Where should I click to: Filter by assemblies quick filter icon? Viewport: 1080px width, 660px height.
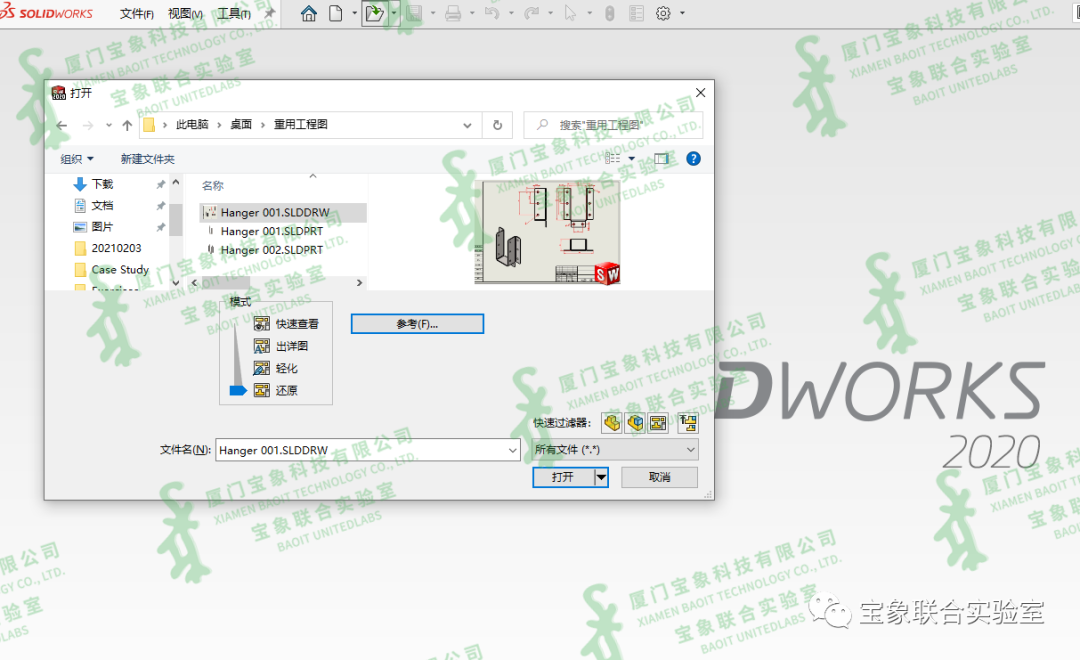635,422
